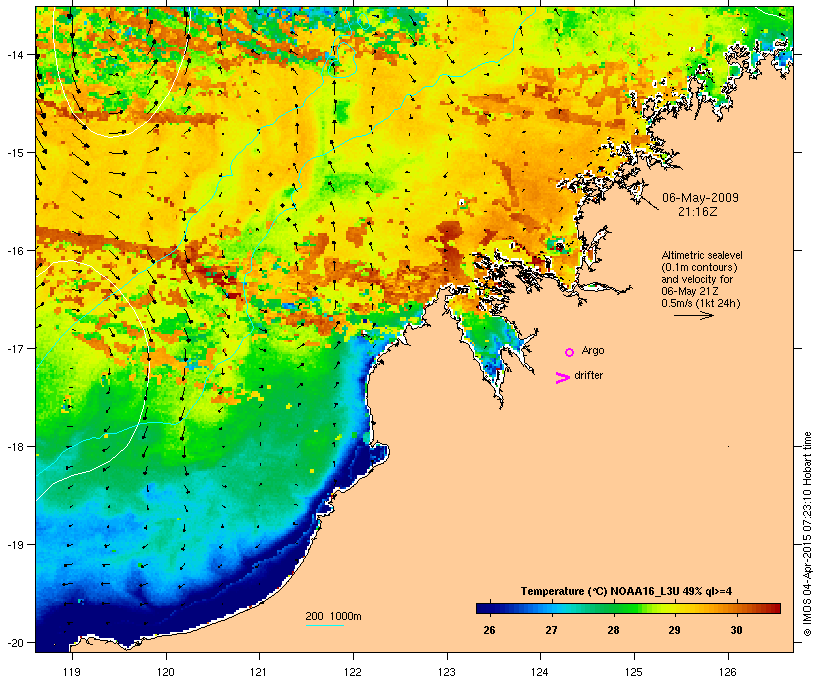
Task: Click the "drifter" legend label
Action: coord(588,375)
